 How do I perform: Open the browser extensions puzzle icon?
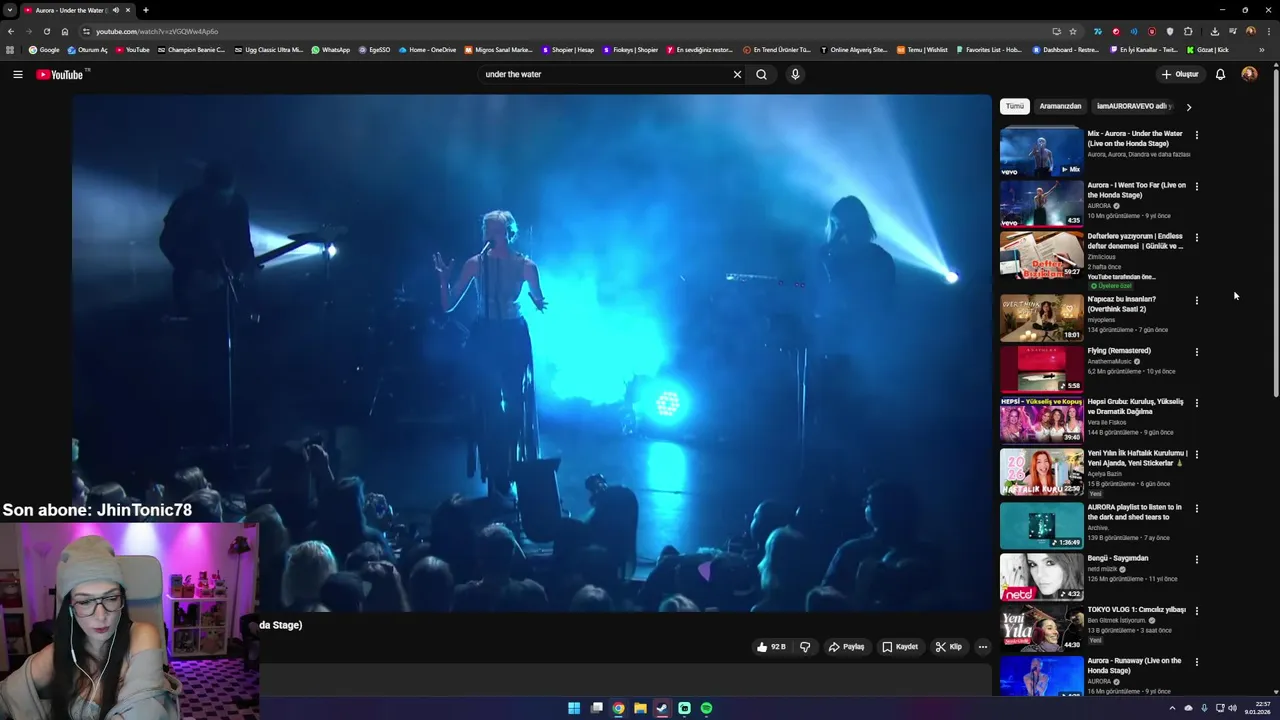pyautogui.click(x=1188, y=31)
